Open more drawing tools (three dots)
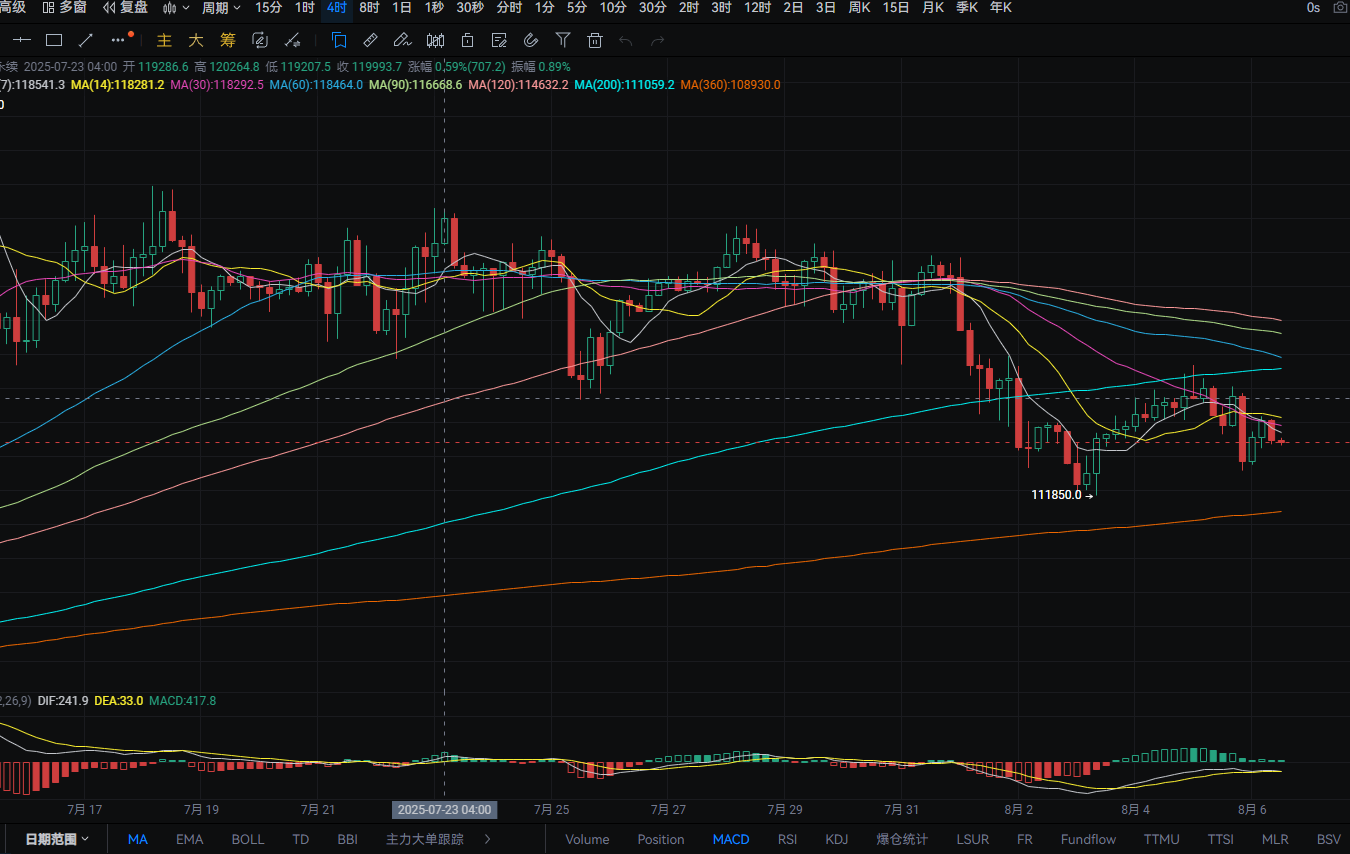 pyautogui.click(x=120, y=40)
